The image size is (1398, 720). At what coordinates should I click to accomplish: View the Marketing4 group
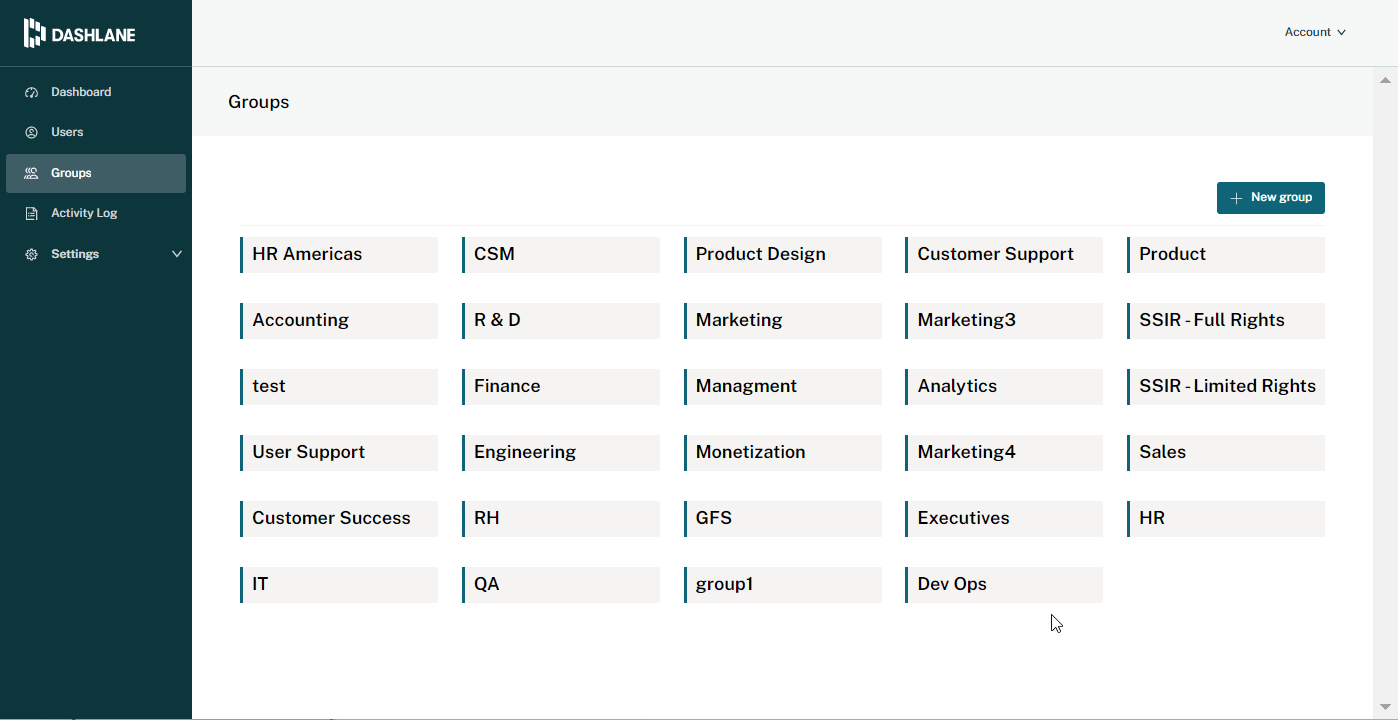(1004, 453)
